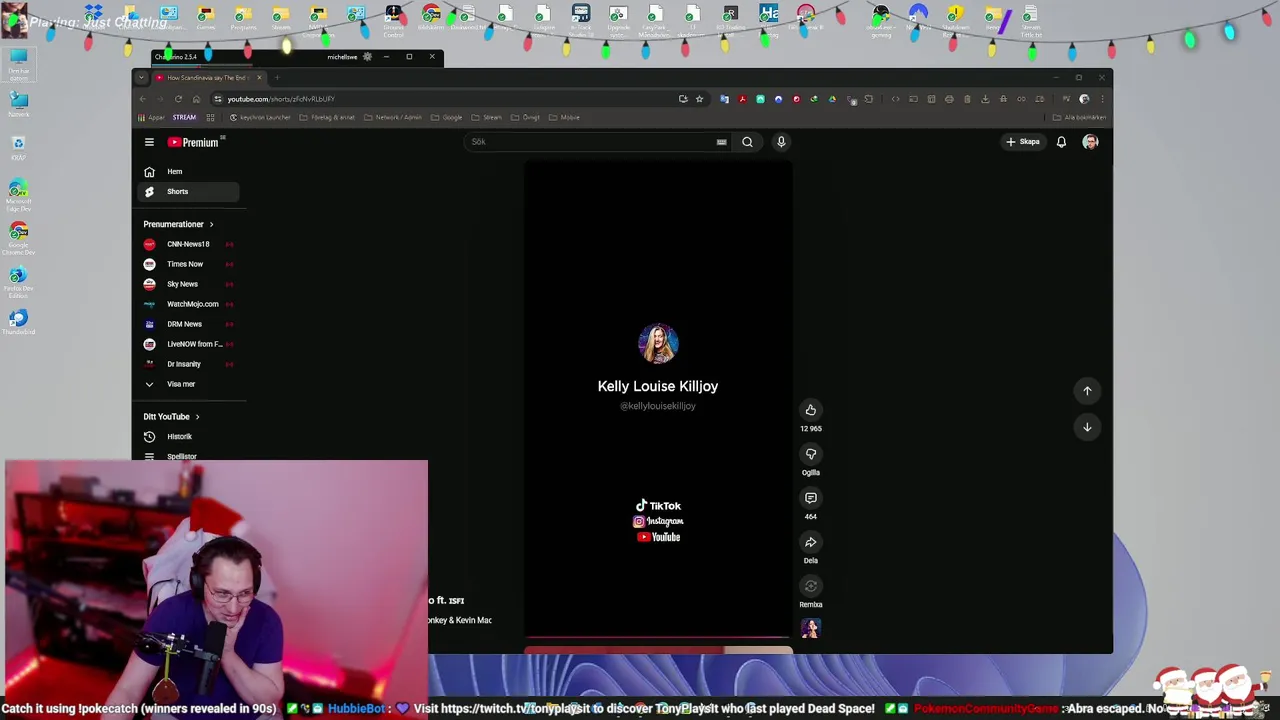Open Thunderbird desktop icon
Image resolution: width=1280 pixels, height=720 pixels.
(18, 322)
